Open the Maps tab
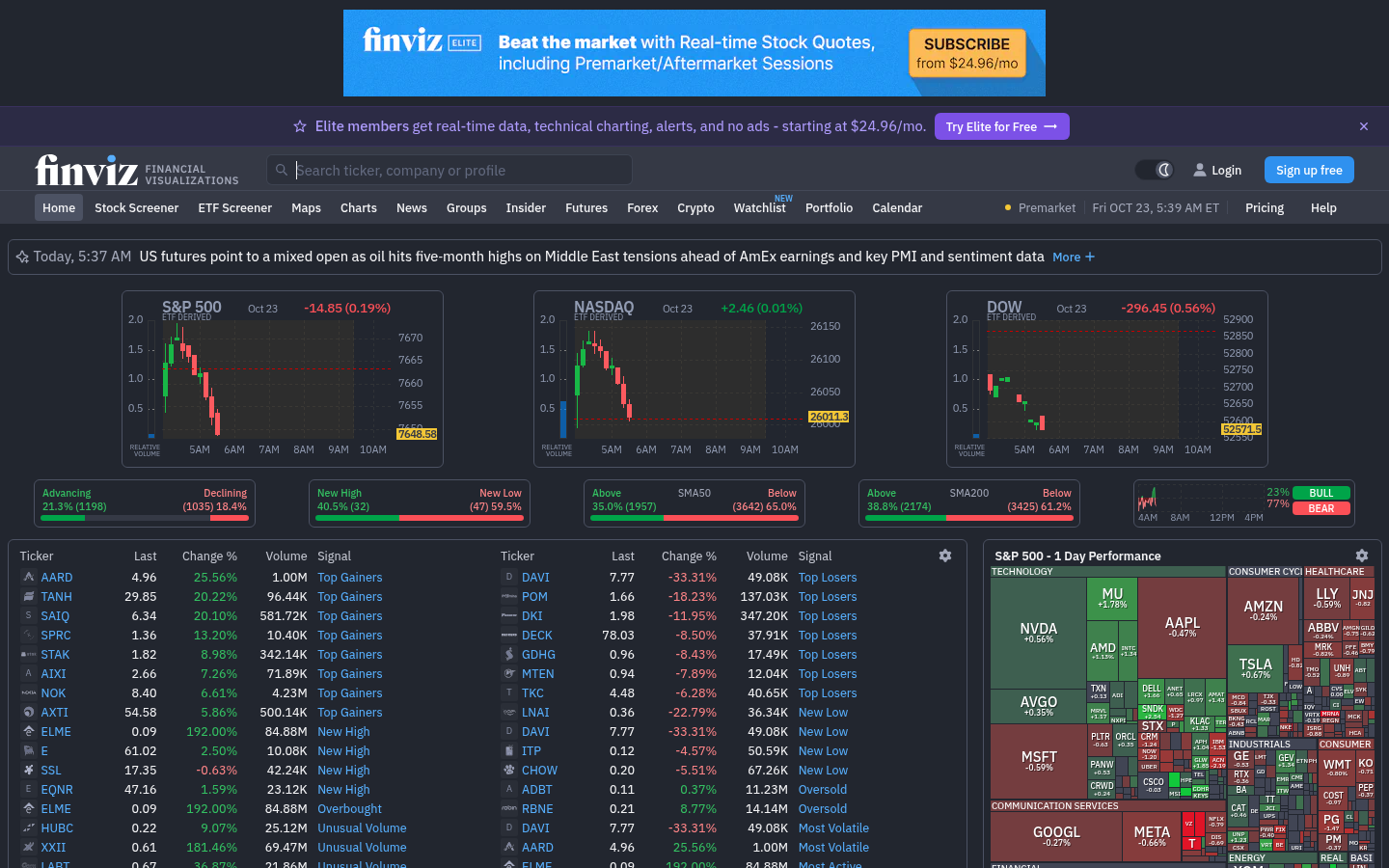Image resolution: width=1389 pixels, height=868 pixels. click(306, 207)
